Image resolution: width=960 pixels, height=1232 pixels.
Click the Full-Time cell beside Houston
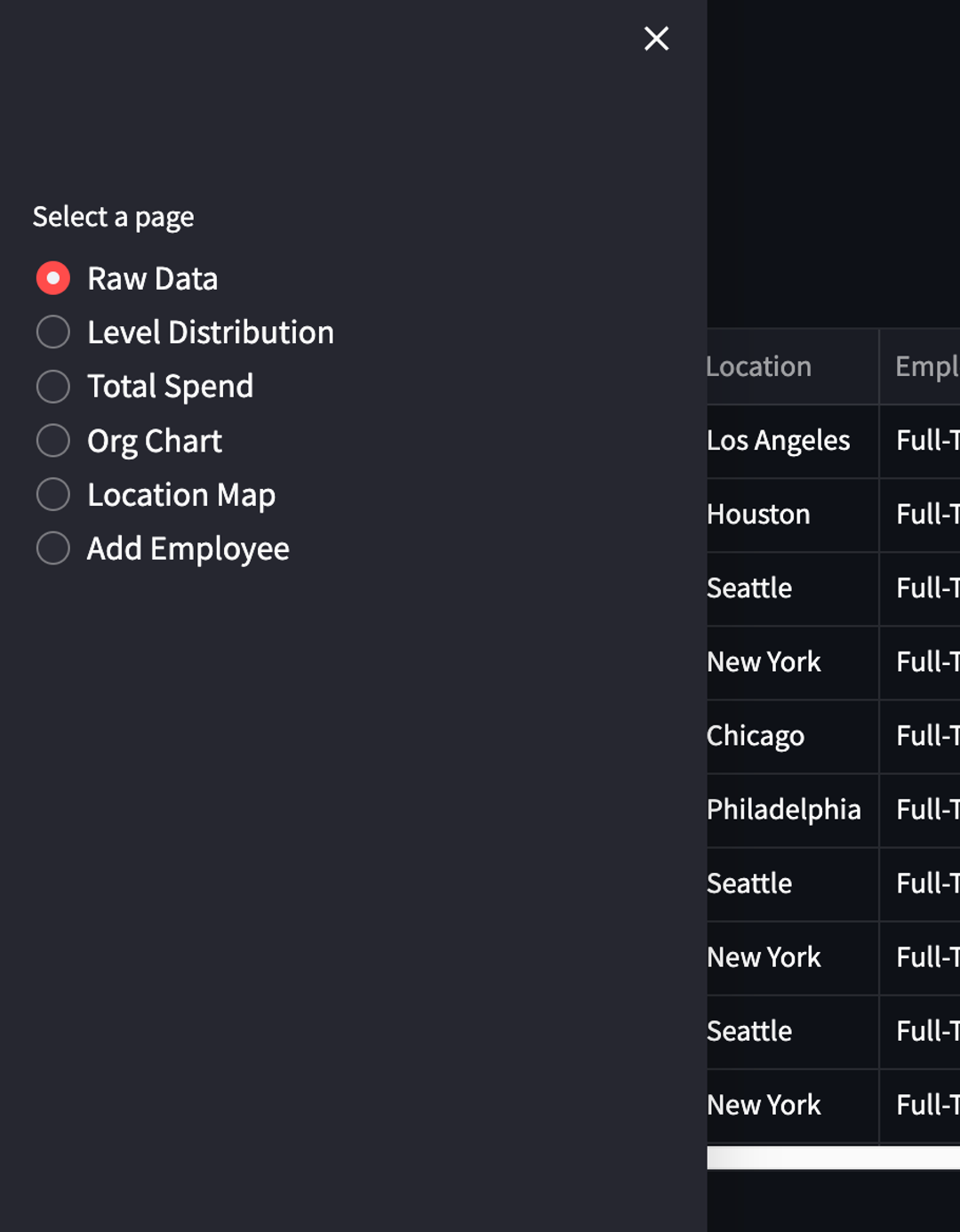pos(924,515)
